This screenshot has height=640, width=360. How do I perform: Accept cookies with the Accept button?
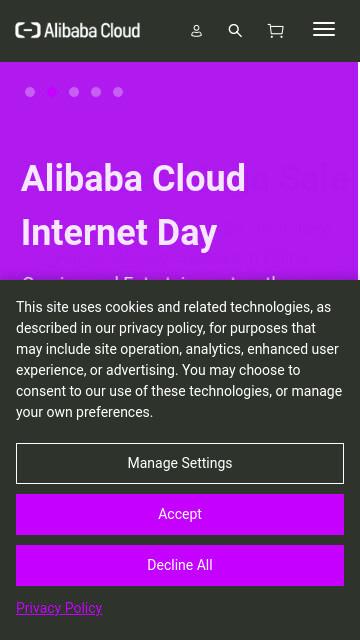(x=180, y=514)
